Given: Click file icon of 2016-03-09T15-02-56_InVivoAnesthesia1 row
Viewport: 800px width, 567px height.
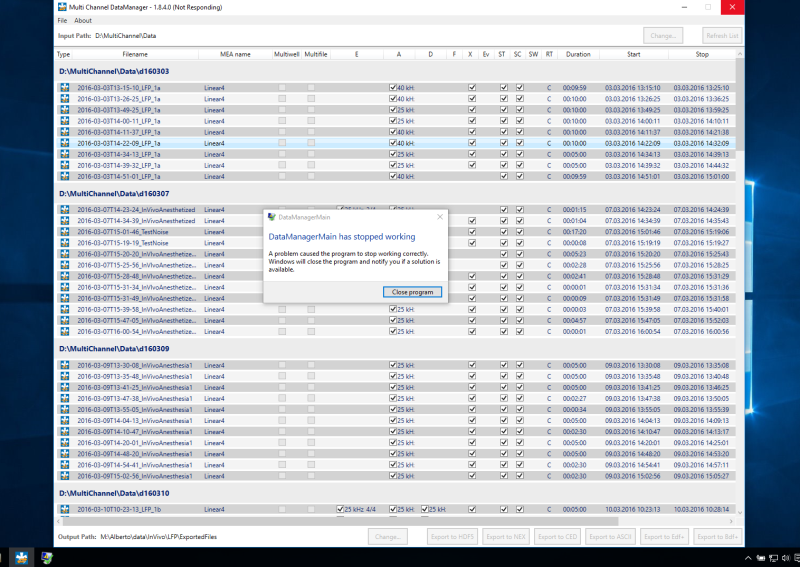Looking at the screenshot, I should (65, 476).
